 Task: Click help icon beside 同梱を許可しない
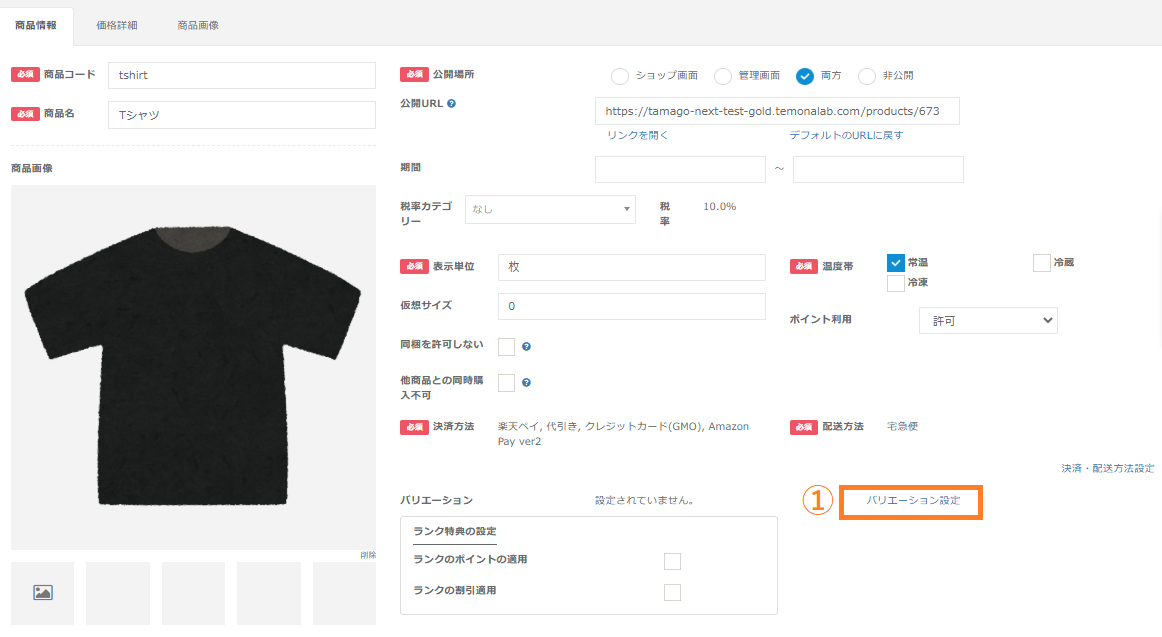(526, 347)
